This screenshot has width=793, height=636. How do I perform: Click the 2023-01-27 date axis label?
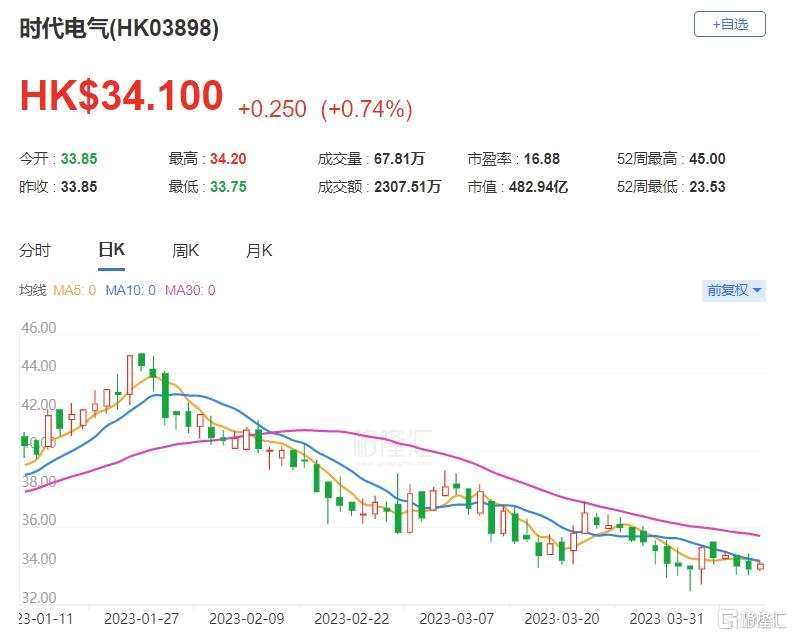[142, 619]
